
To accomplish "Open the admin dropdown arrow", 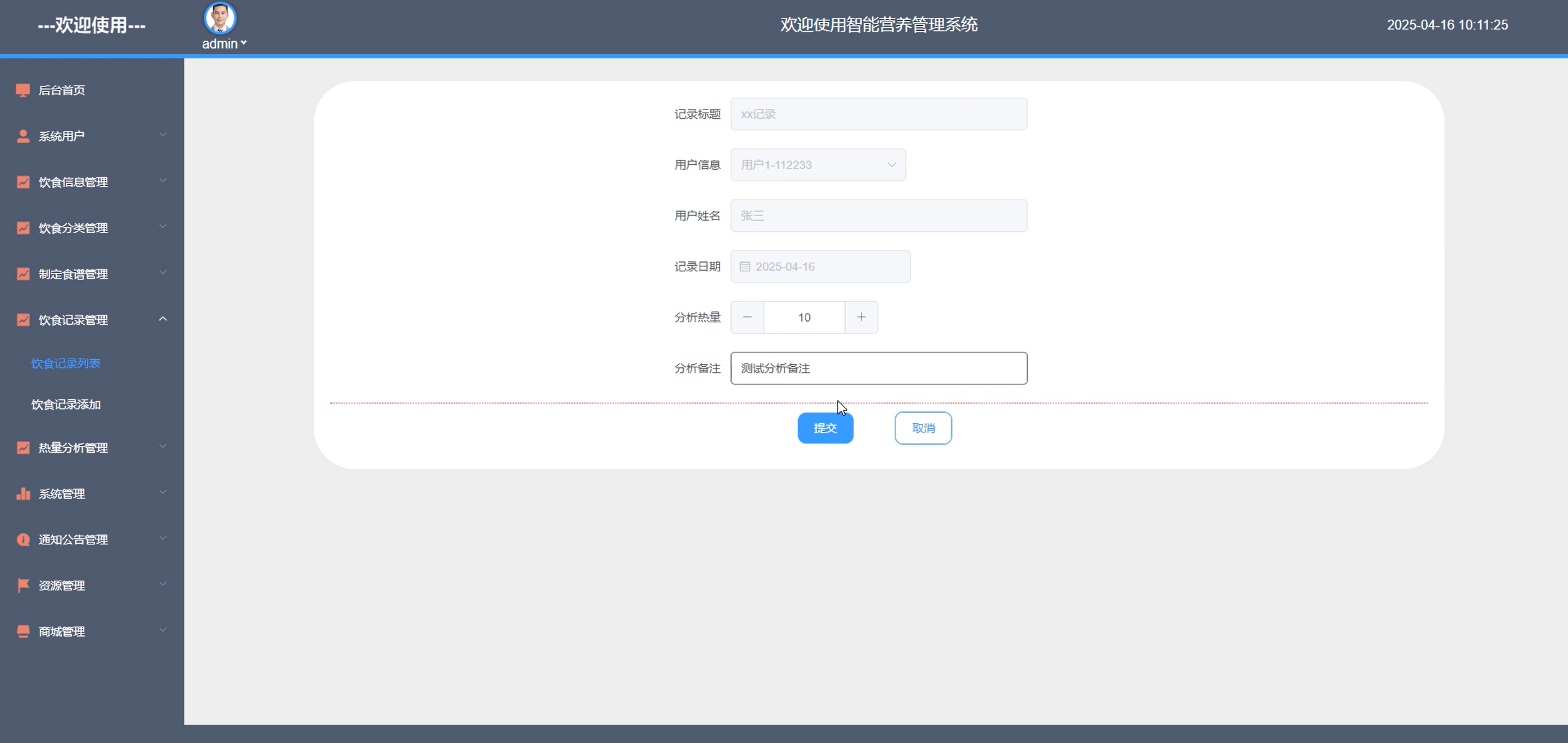I will click(244, 43).
